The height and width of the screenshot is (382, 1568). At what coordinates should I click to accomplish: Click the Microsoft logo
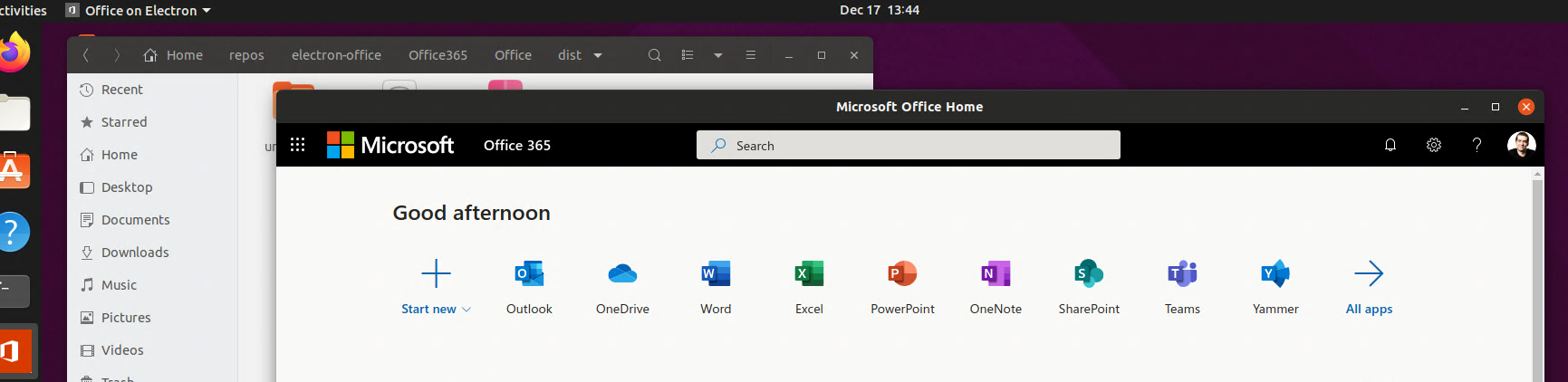pos(390,145)
